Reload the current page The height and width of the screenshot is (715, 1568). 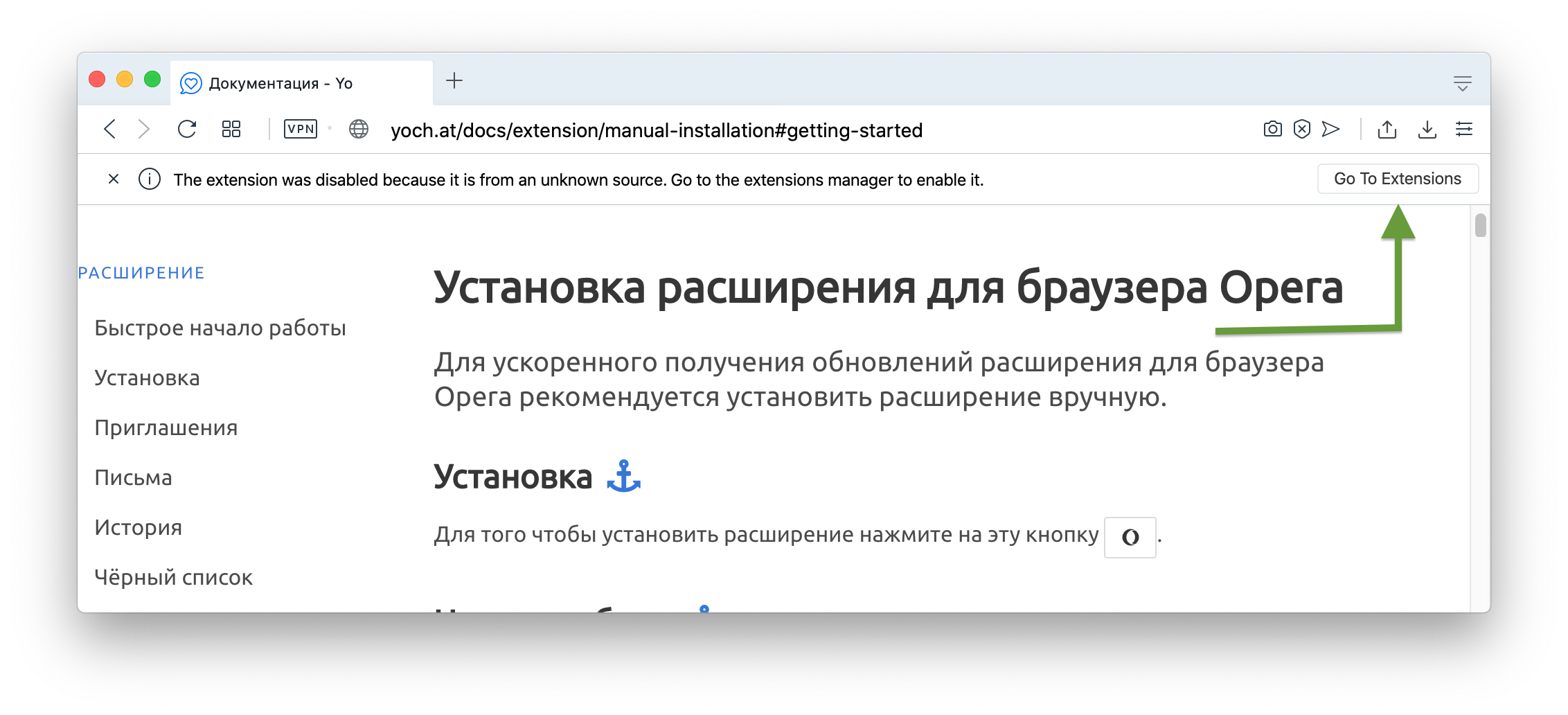187,129
